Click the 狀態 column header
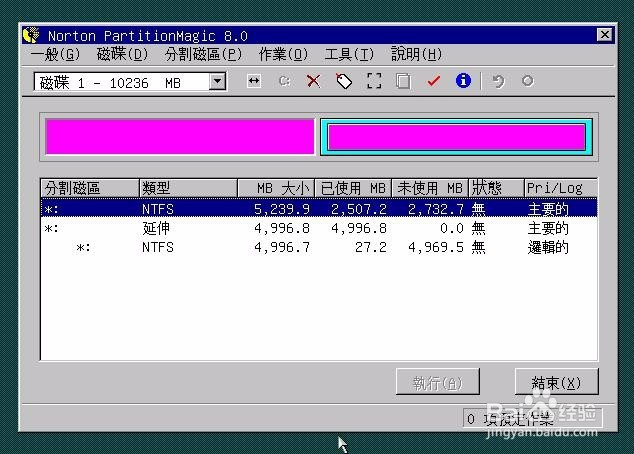The height and width of the screenshot is (454, 634). click(x=496, y=188)
